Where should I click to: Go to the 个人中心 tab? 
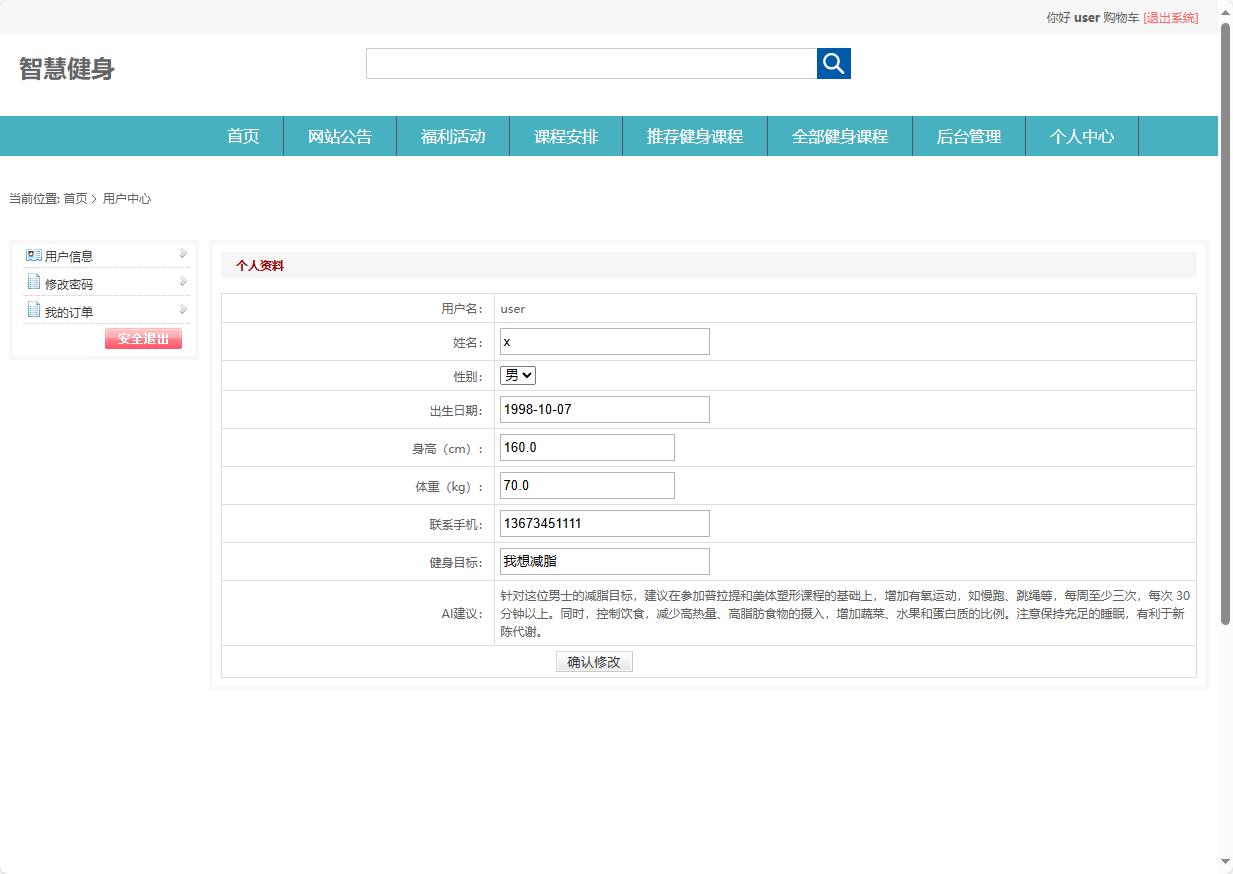1082,135
